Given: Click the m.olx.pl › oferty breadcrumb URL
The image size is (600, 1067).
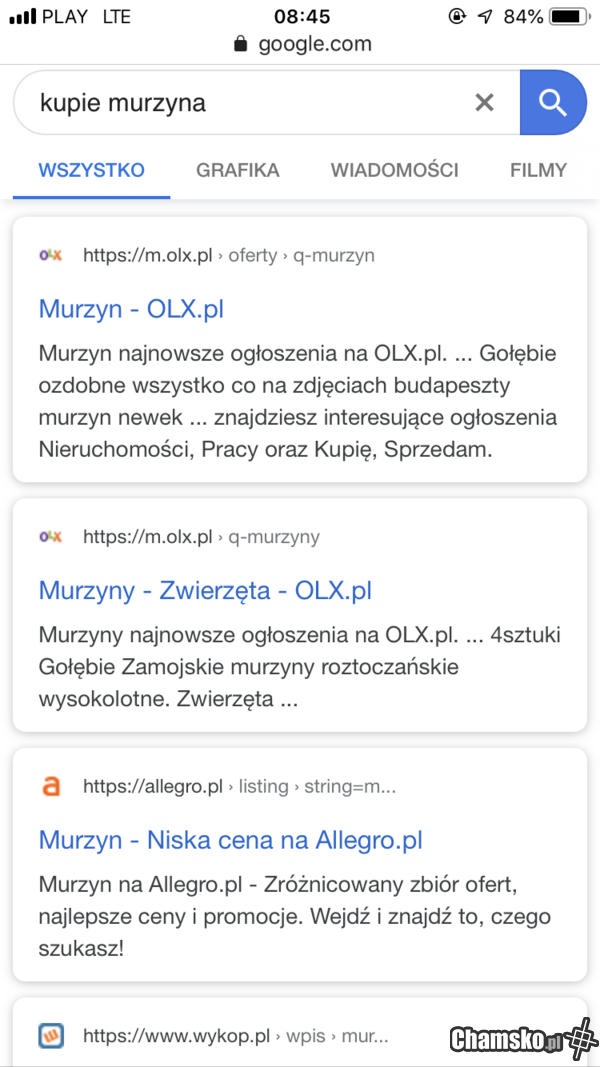Looking at the screenshot, I should [228, 255].
